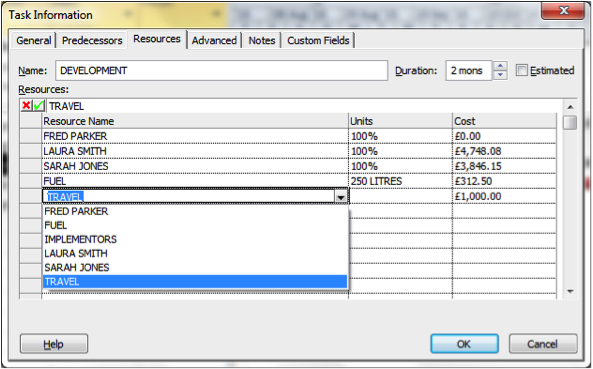Select the FUEL resource row cell
593x369 pixels.
pos(195,181)
